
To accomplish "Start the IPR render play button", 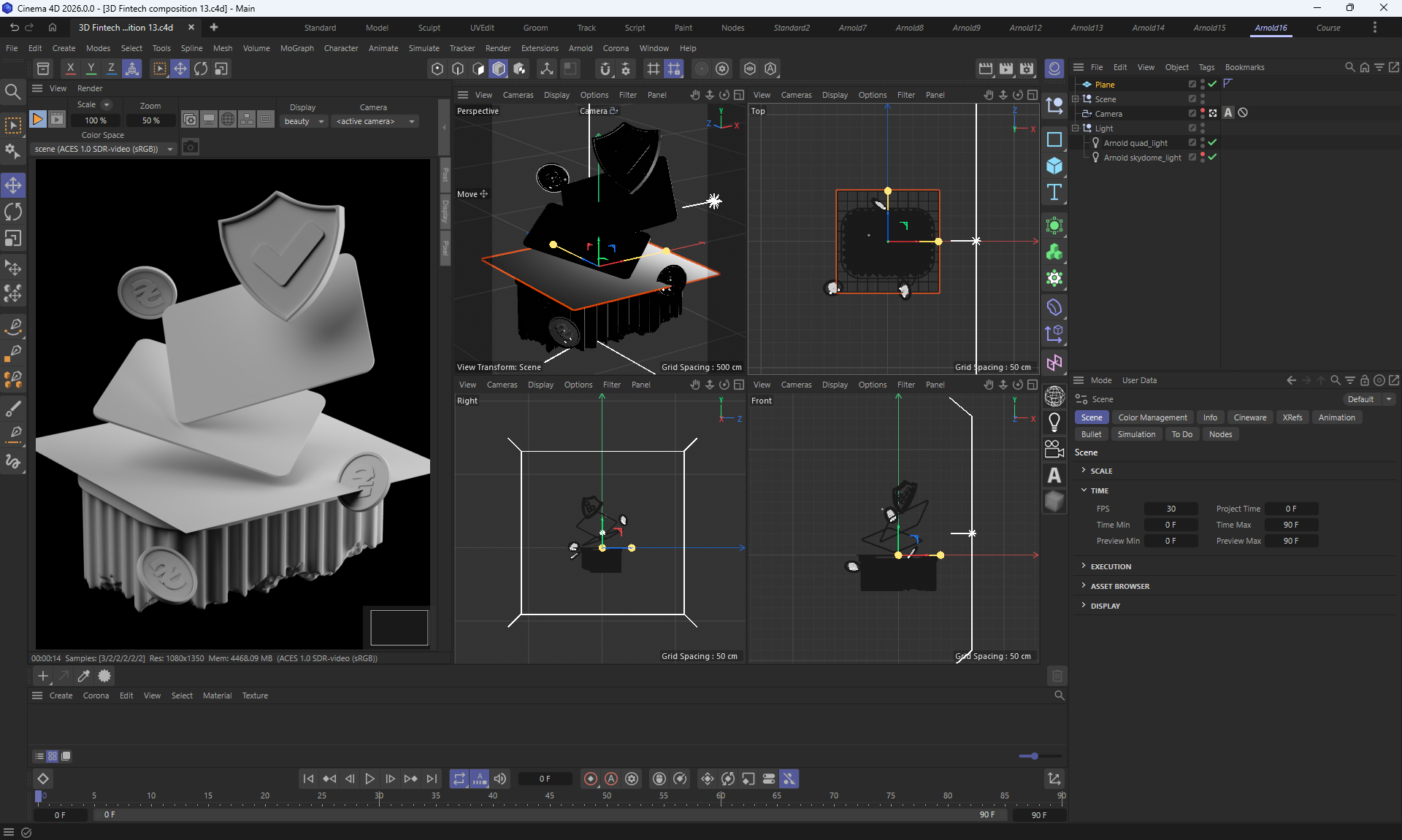I will (x=37, y=119).
